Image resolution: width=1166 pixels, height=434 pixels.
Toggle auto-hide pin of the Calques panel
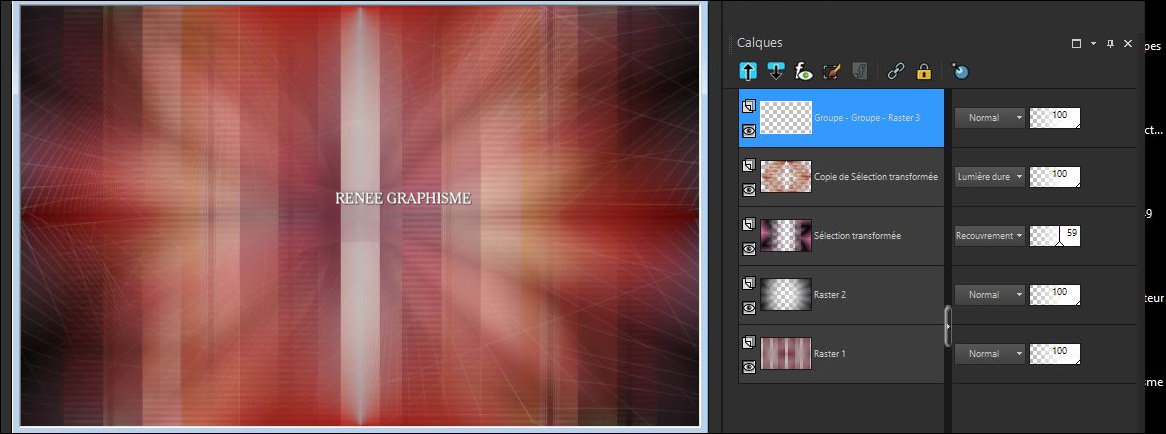1110,44
